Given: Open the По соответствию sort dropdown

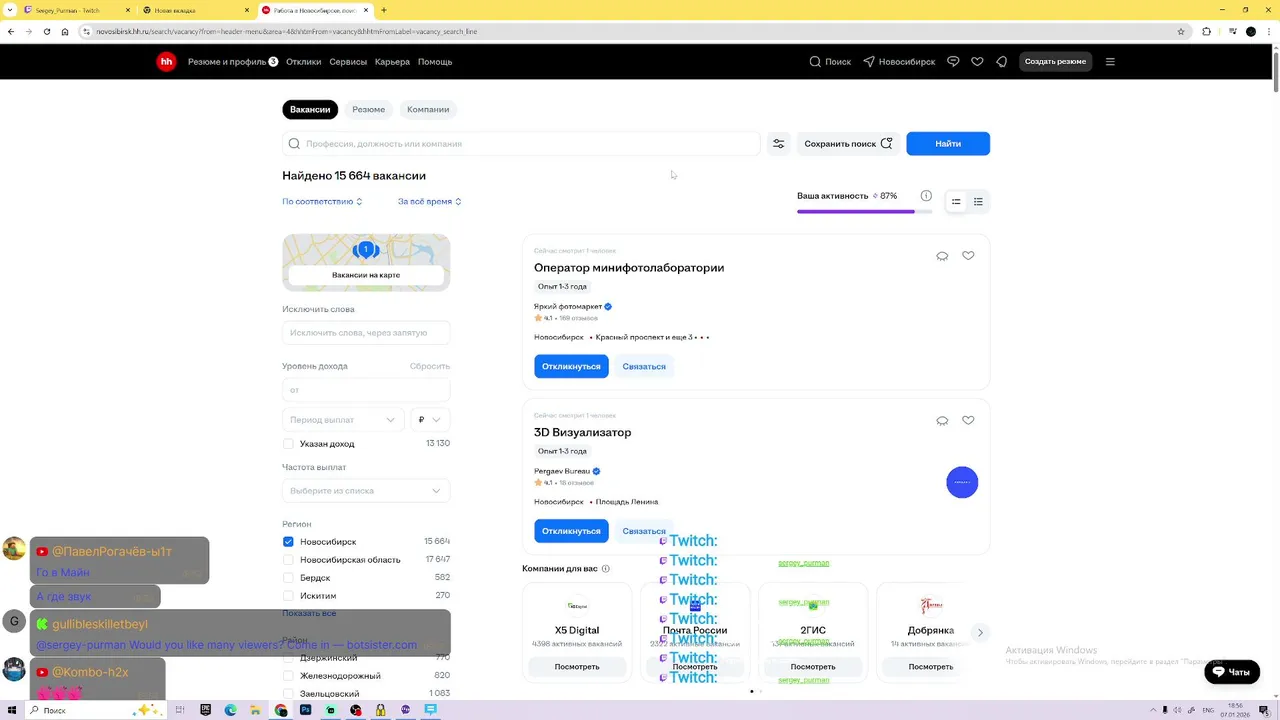Looking at the screenshot, I should (322, 202).
